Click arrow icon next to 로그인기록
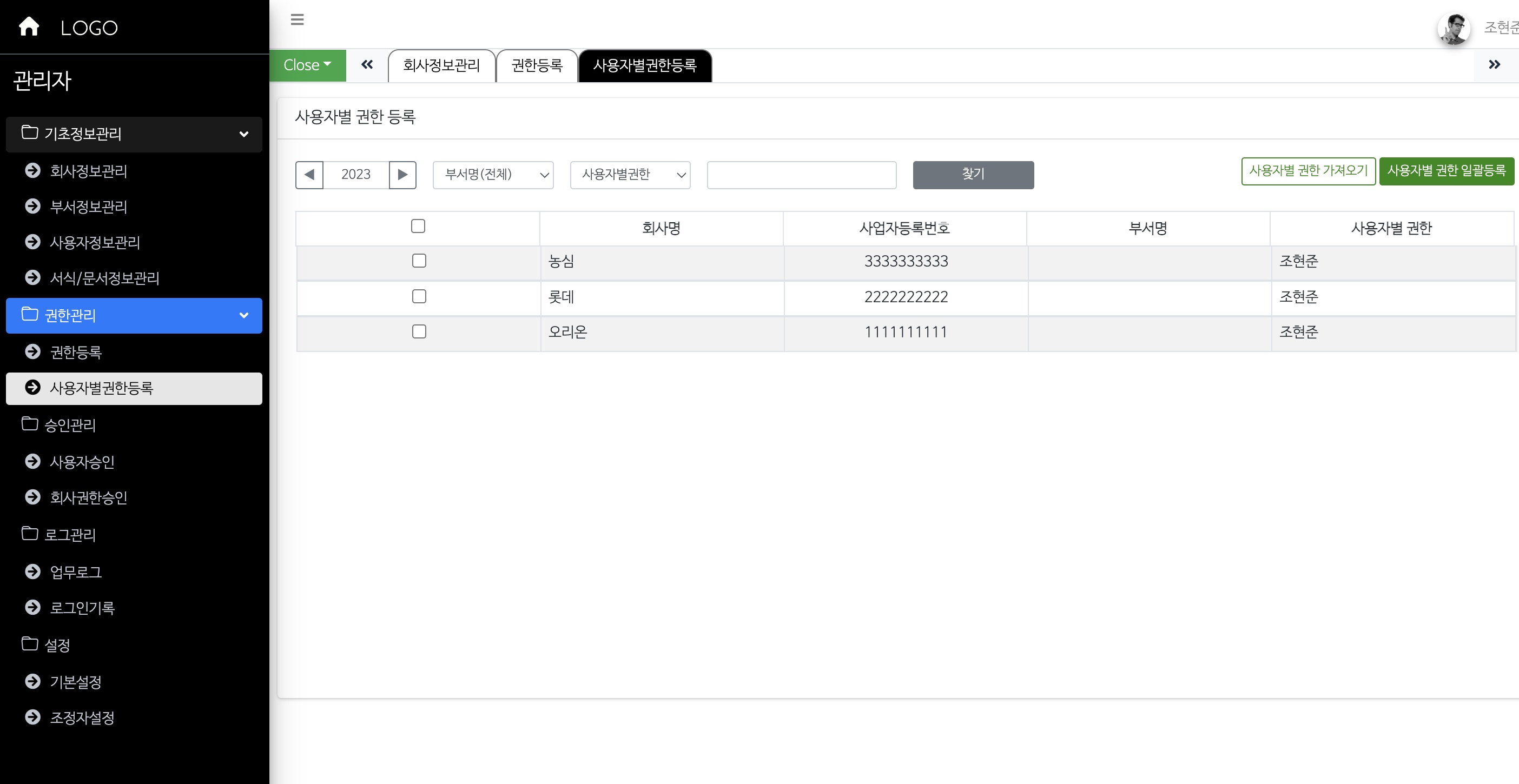Image resolution: width=1519 pixels, height=784 pixels. [x=33, y=607]
